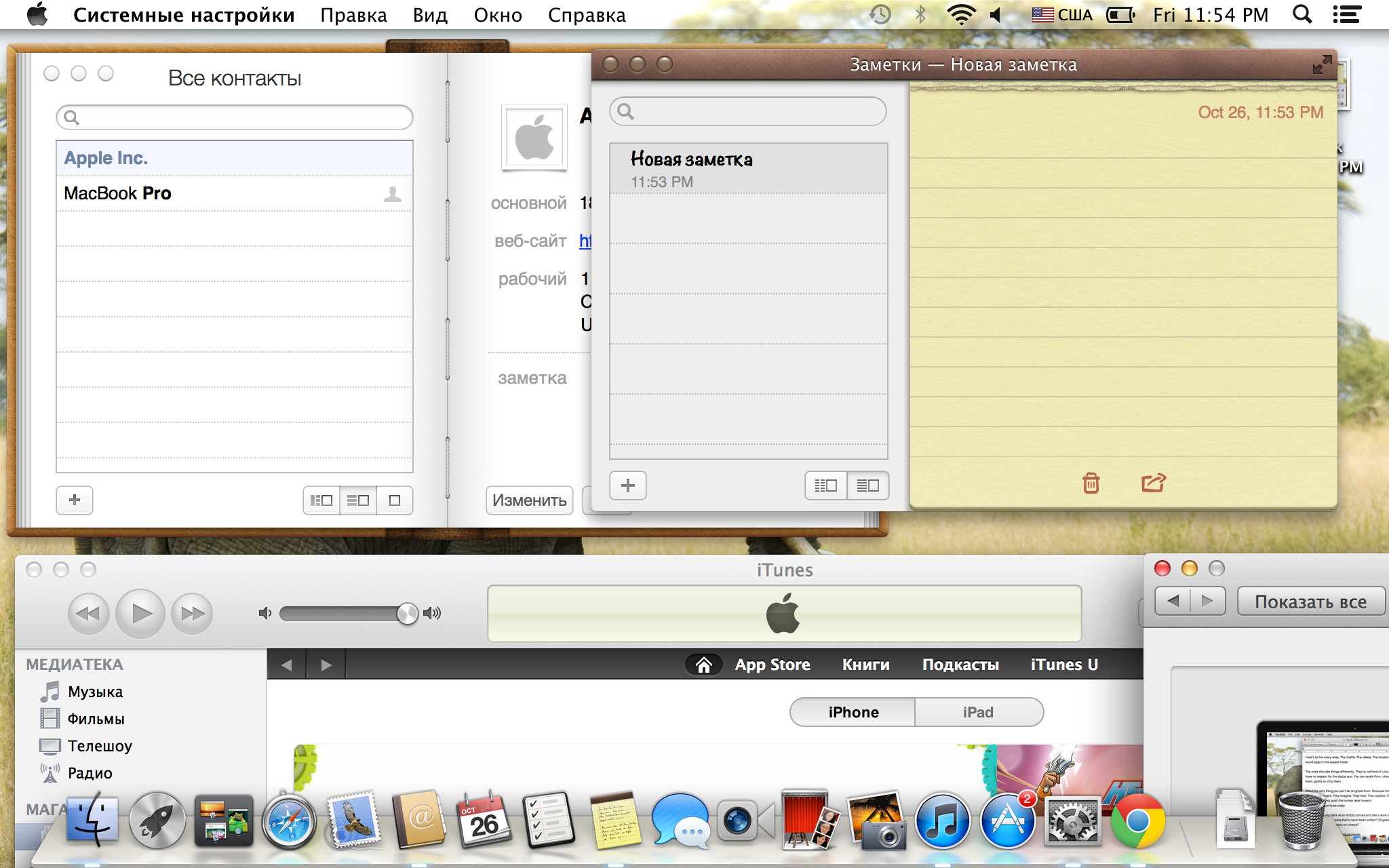Click Изменить button in Contacts

[x=530, y=500]
